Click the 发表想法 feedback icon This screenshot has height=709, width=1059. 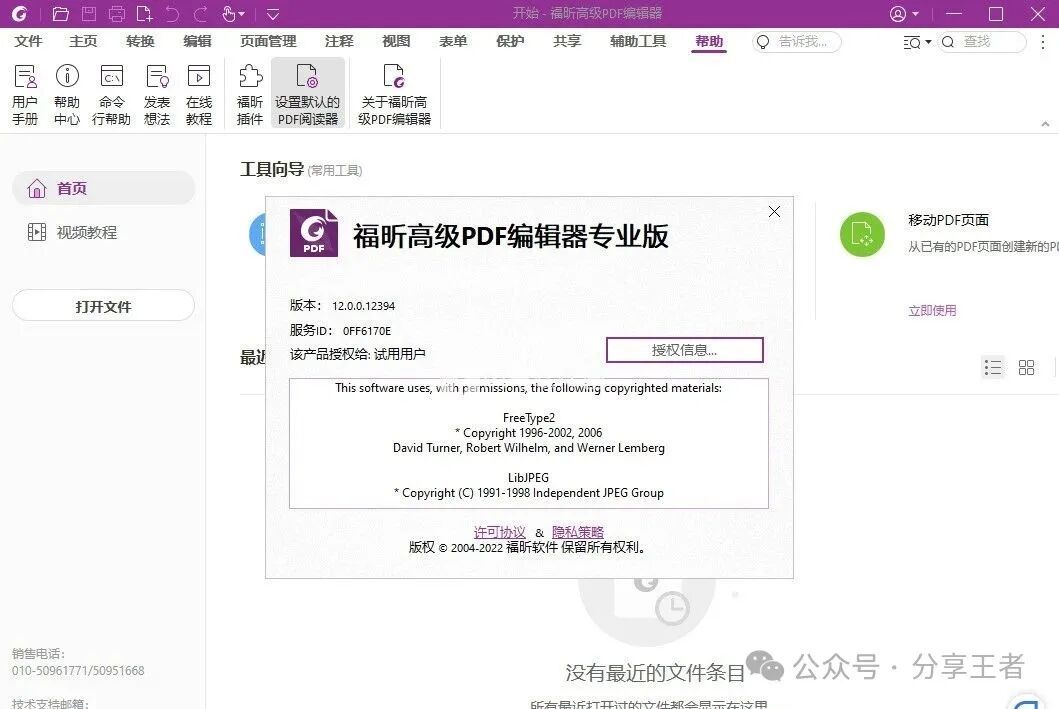click(x=156, y=93)
